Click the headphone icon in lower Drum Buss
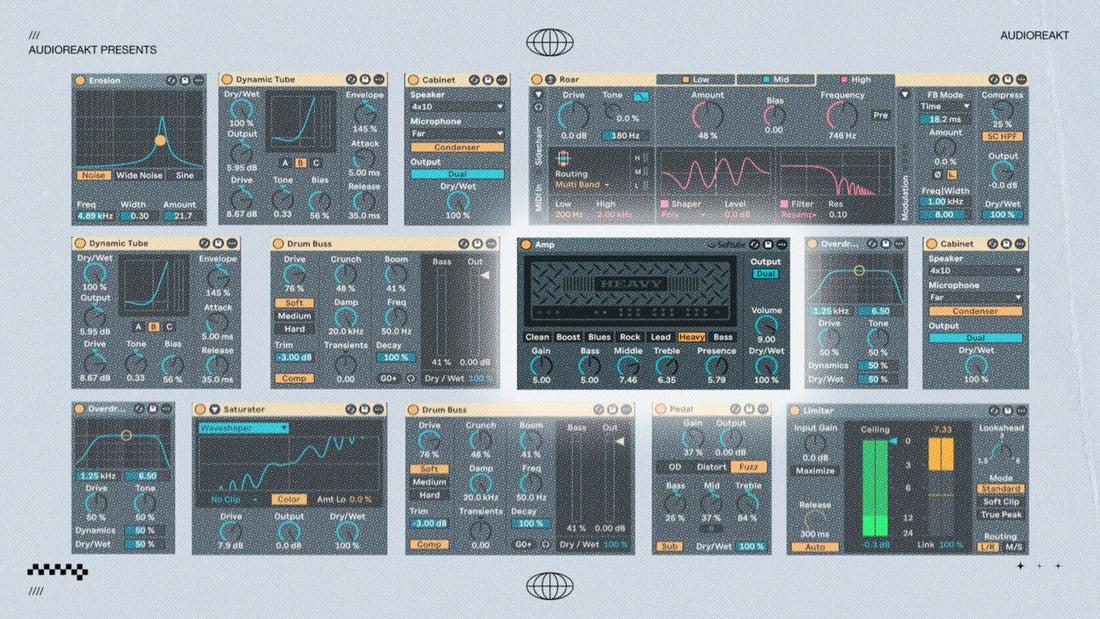The image size is (1100, 619). [547, 545]
